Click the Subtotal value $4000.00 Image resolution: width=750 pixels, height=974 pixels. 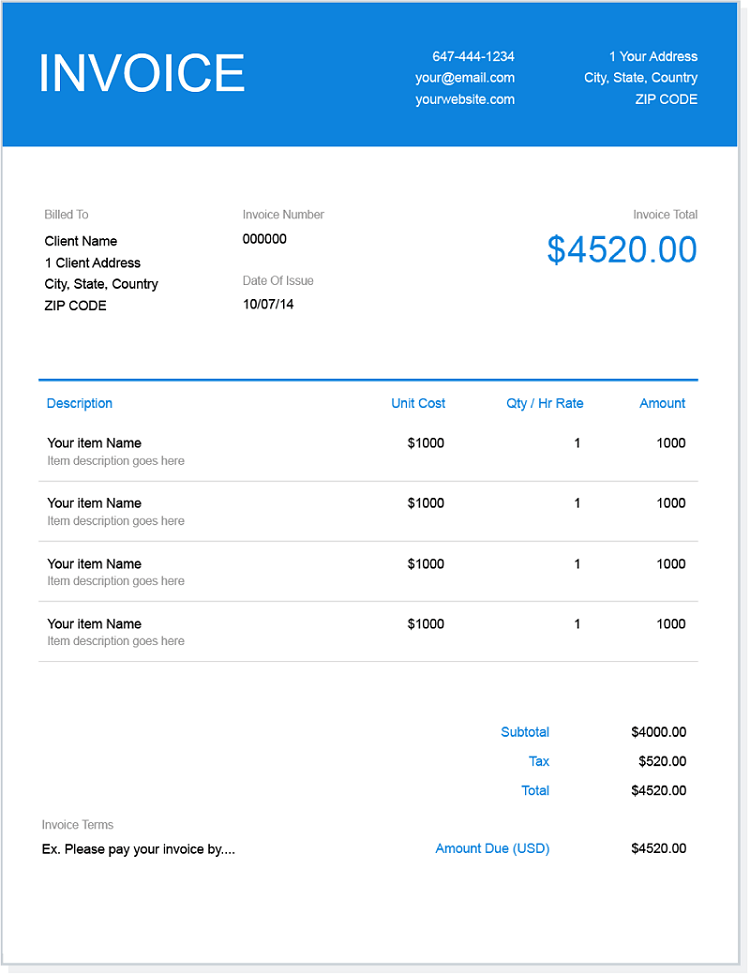tap(659, 732)
